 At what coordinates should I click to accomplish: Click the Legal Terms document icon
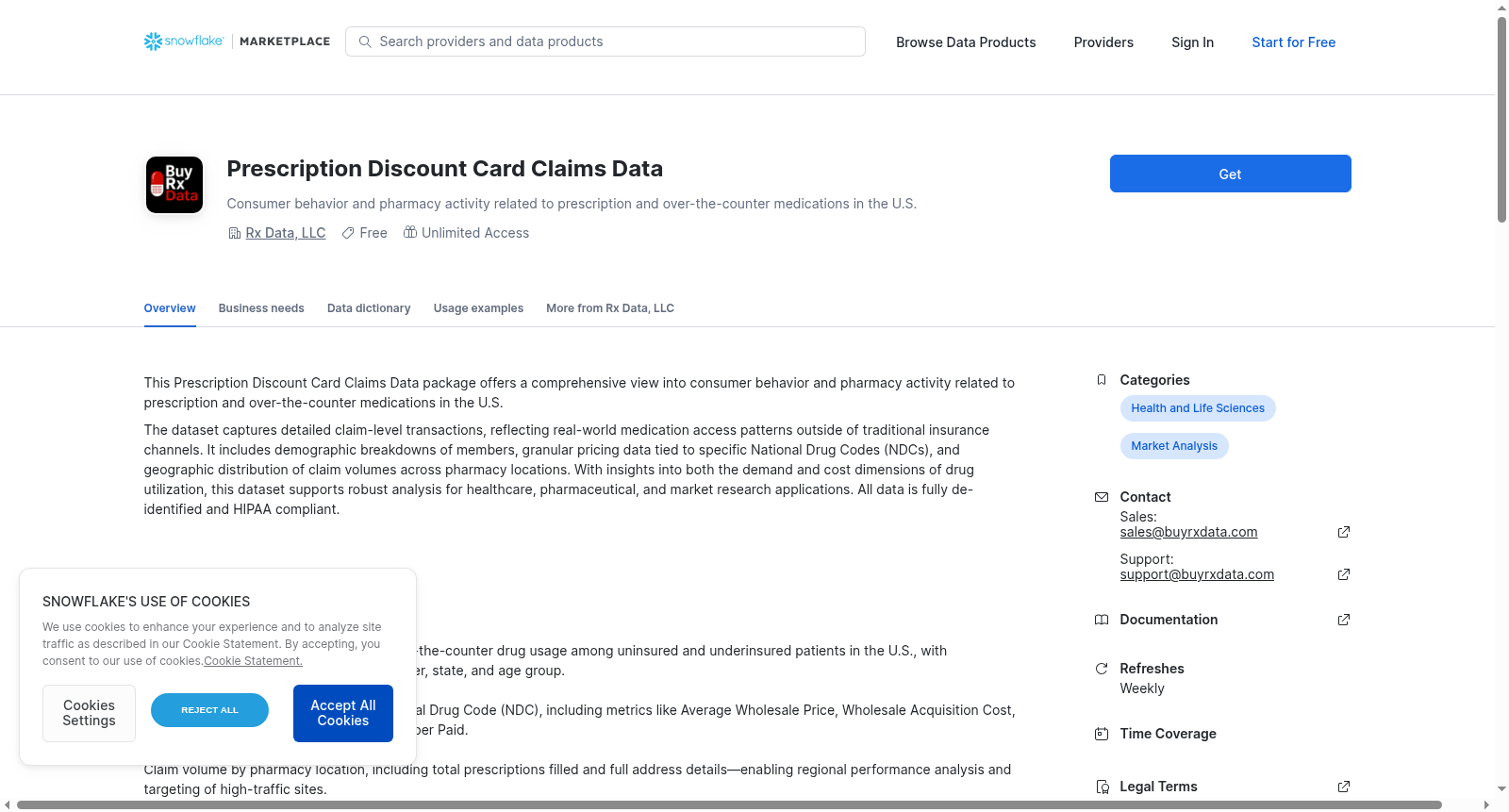click(1102, 787)
